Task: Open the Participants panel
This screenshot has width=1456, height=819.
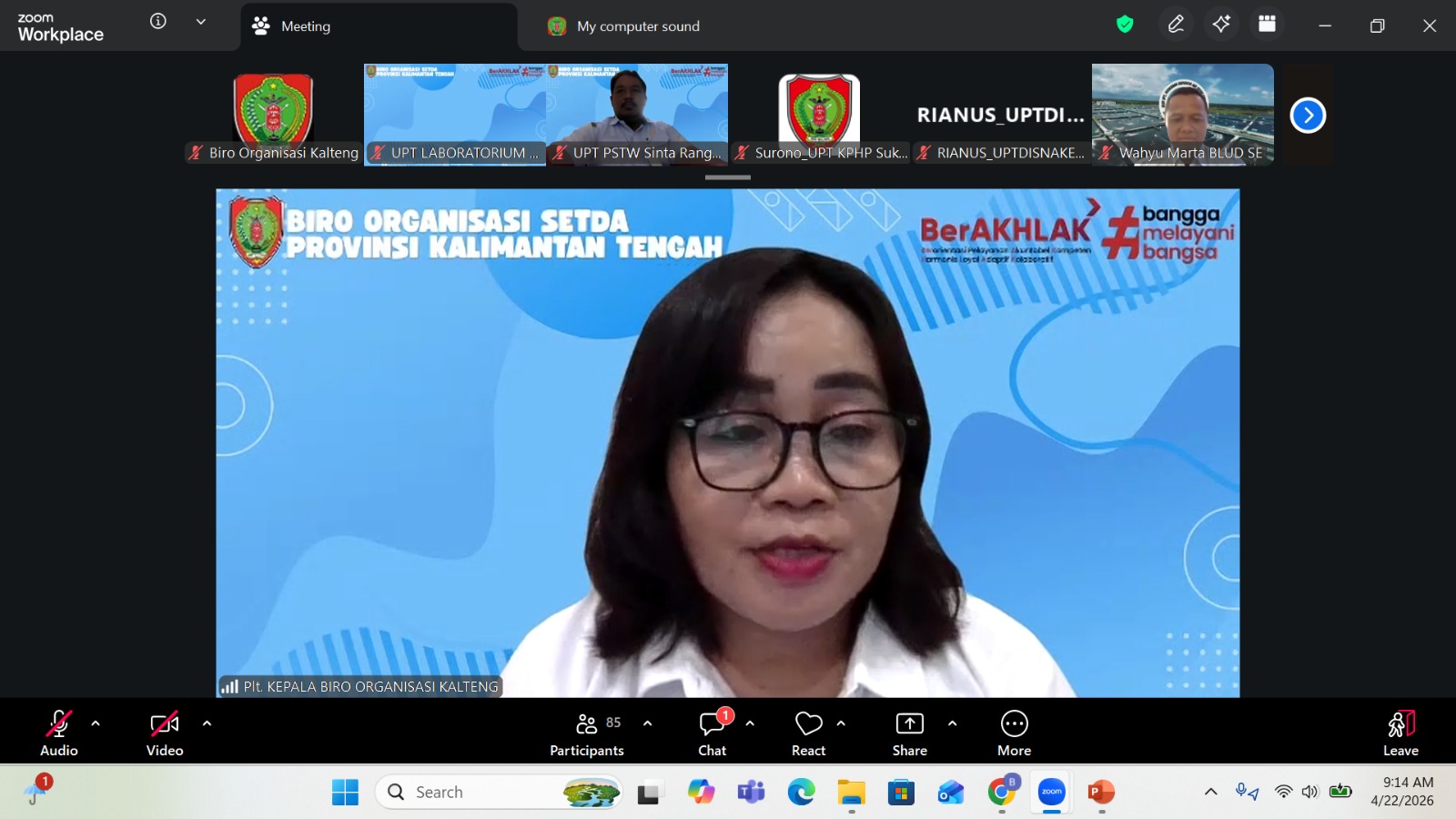Action: 587,733
